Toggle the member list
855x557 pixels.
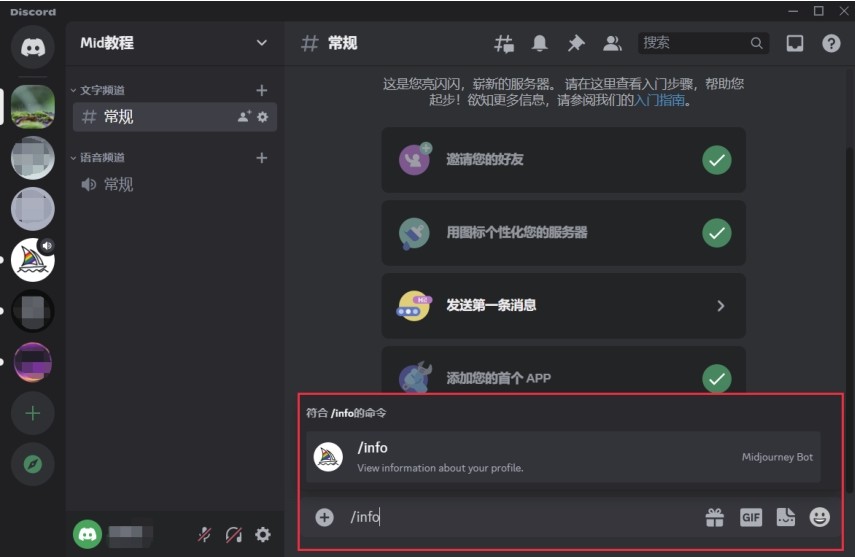click(x=612, y=43)
